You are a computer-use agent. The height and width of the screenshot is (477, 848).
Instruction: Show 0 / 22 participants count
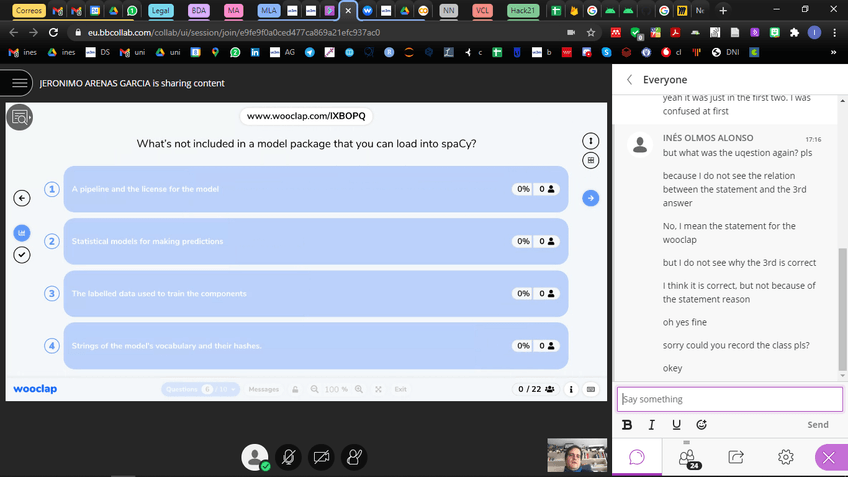tap(536, 389)
